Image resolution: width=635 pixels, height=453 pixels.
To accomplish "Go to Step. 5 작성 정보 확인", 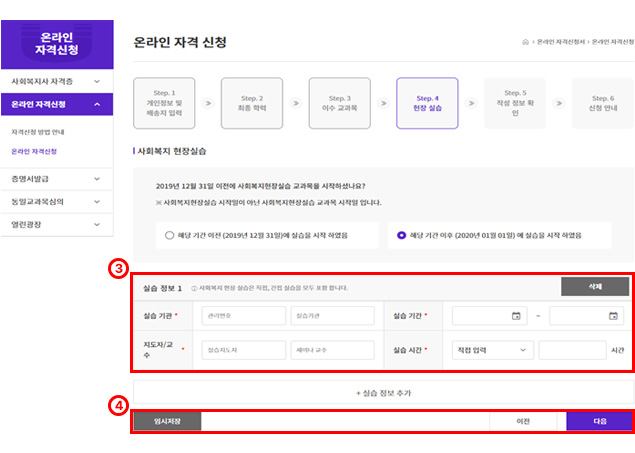I will 515,103.
